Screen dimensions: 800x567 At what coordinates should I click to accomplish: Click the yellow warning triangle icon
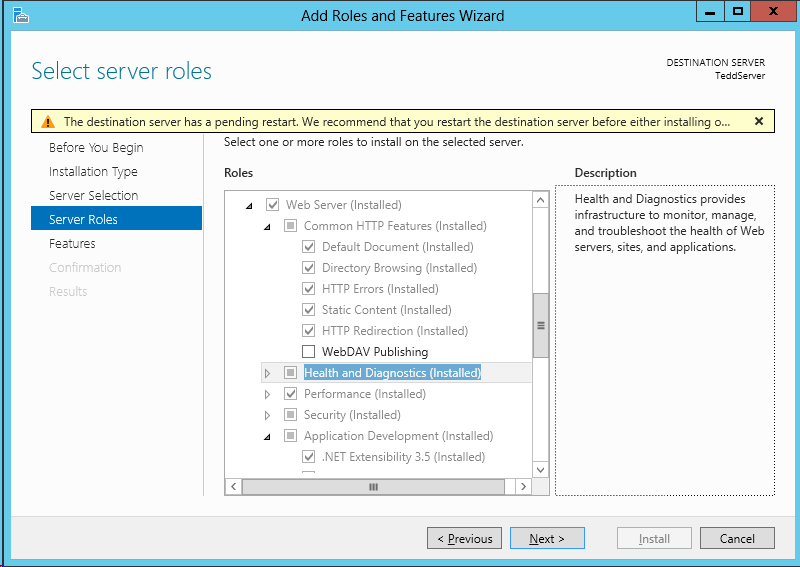click(48, 122)
